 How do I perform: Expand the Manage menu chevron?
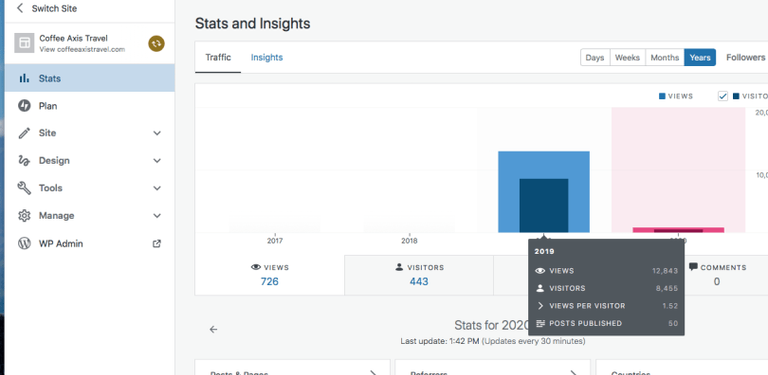click(x=157, y=216)
